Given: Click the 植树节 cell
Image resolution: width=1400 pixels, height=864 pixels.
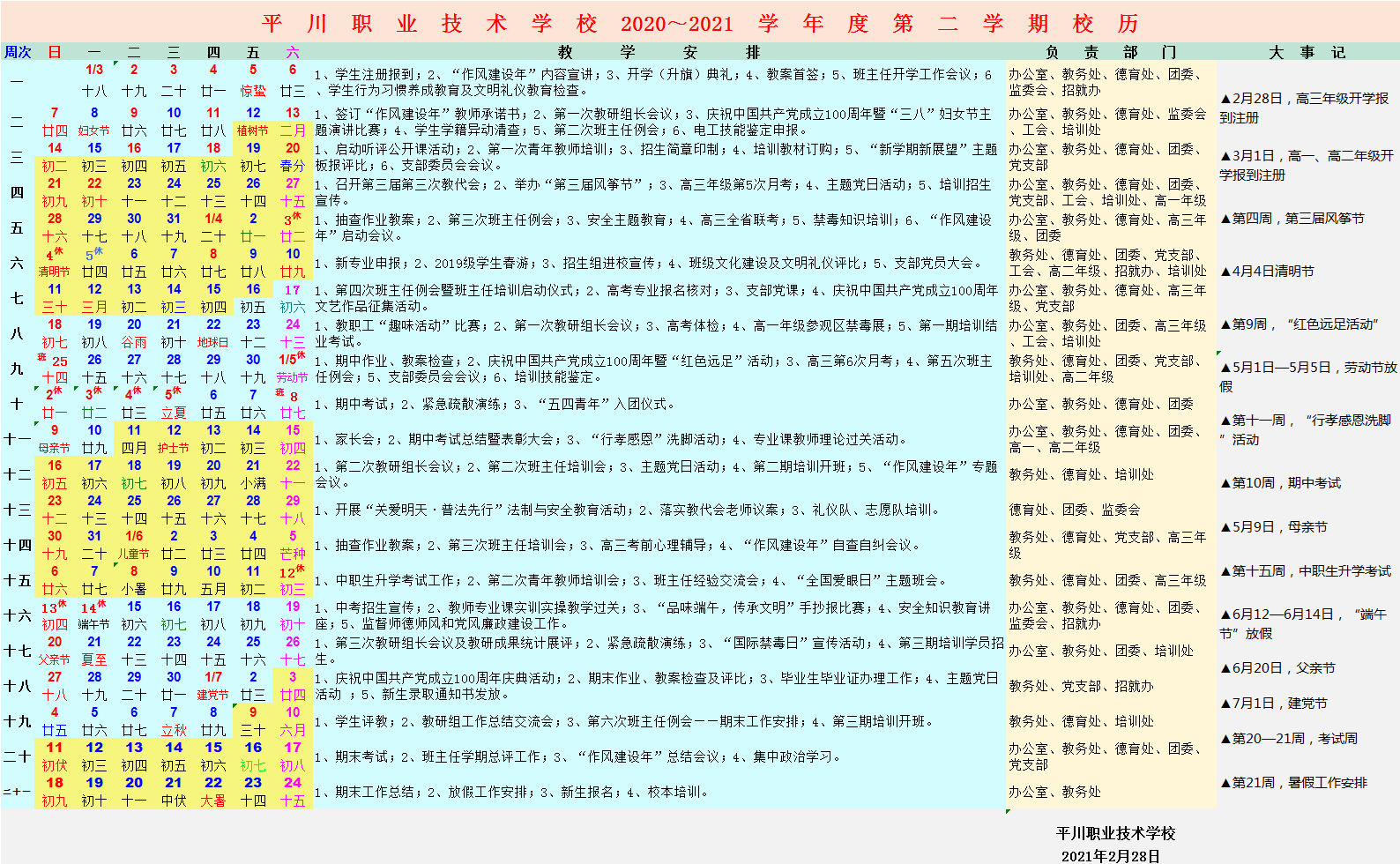Looking at the screenshot, I should [253, 130].
